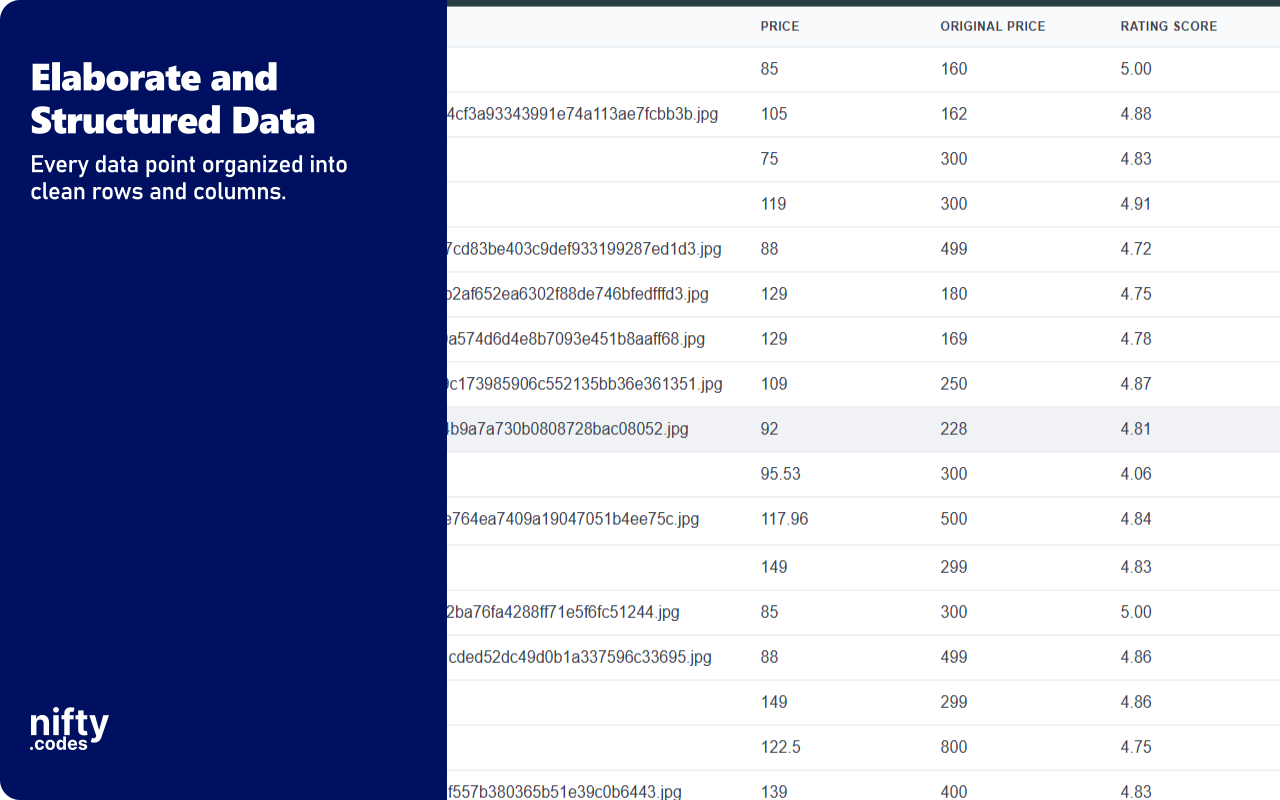Screen dimensions: 1280x800
Task: Sort by the ORIGINAL PRICE column header
Action: coord(992,26)
